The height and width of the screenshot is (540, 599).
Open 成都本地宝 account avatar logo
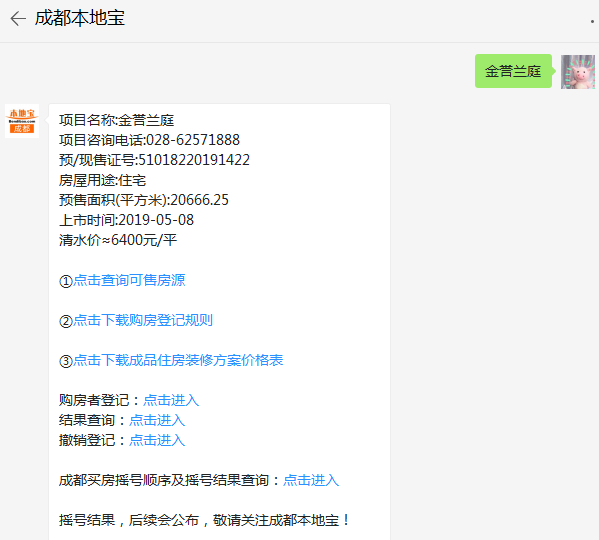coord(22,121)
